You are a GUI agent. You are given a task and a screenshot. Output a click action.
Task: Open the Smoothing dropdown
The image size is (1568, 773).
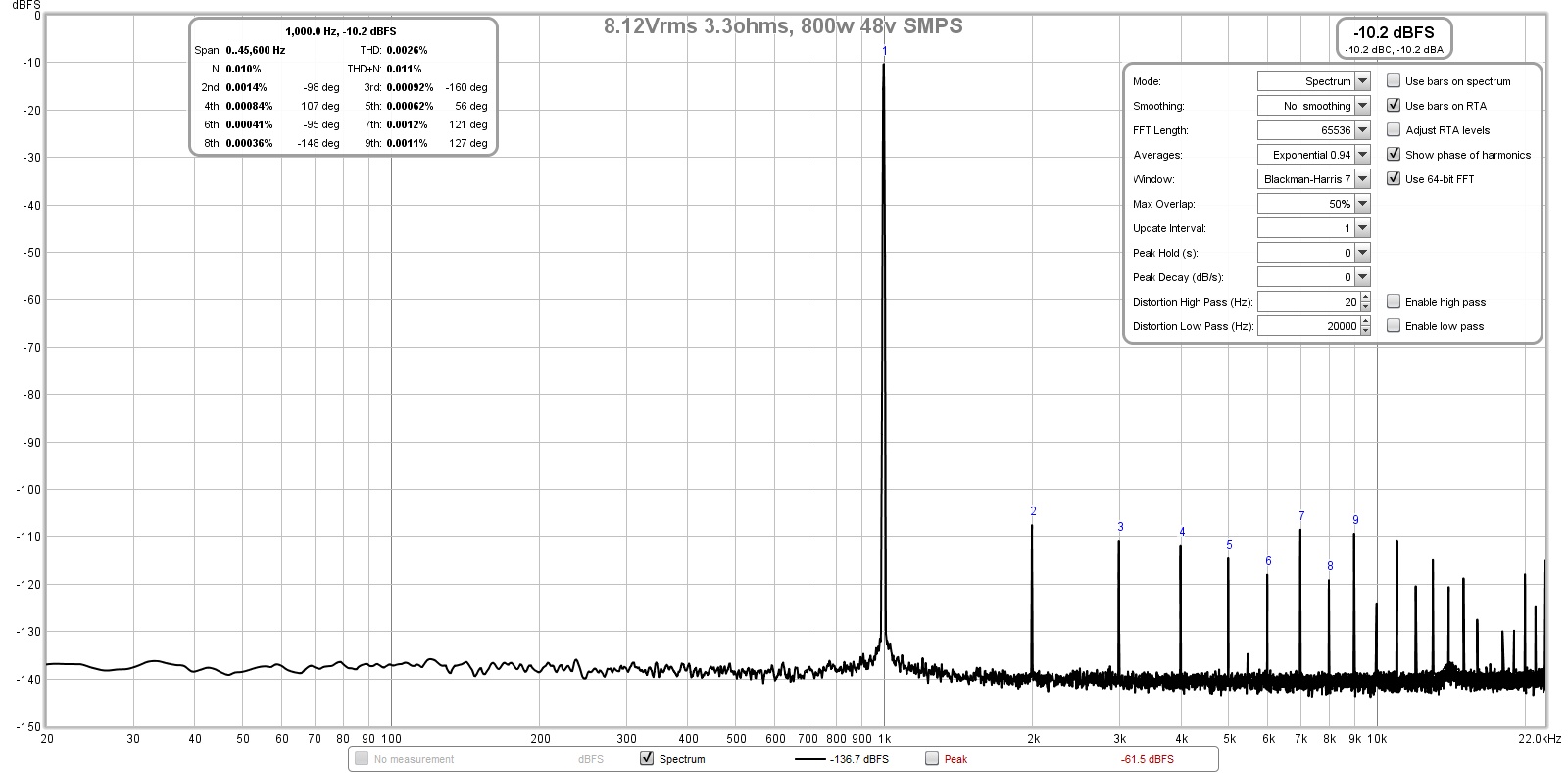[x=1313, y=106]
